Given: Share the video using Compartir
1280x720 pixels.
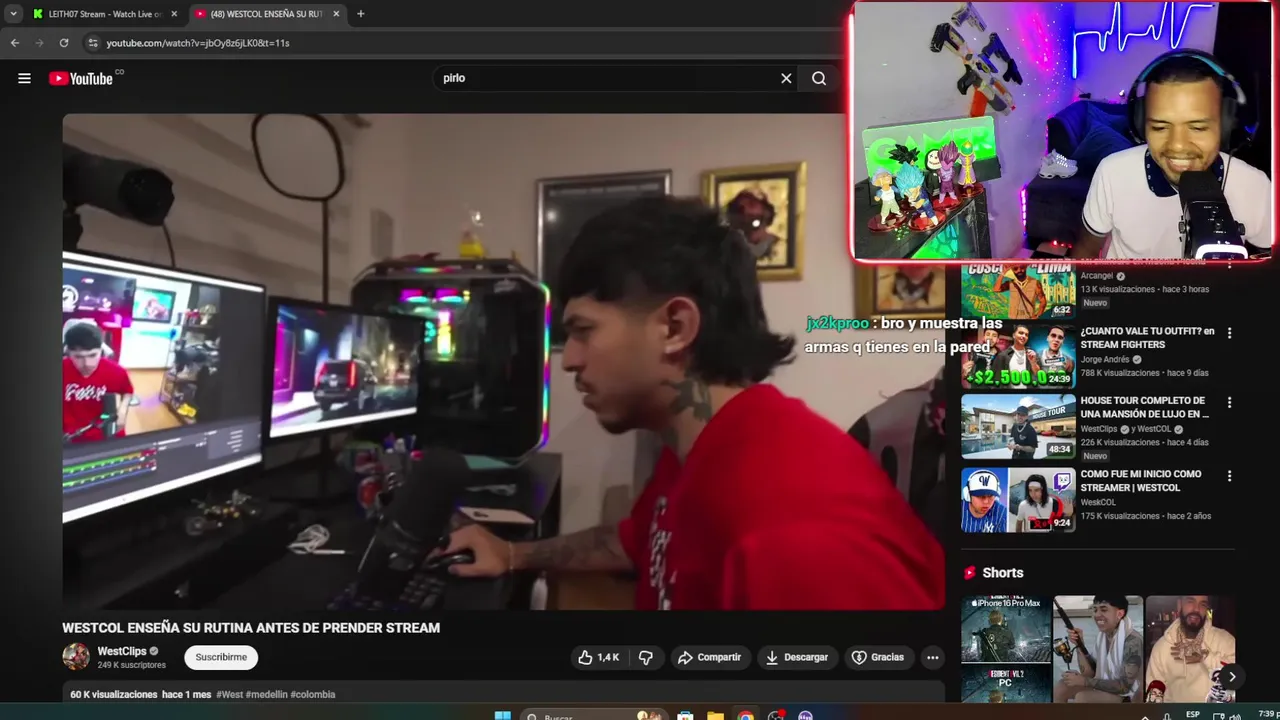Looking at the screenshot, I should pos(709,657).
